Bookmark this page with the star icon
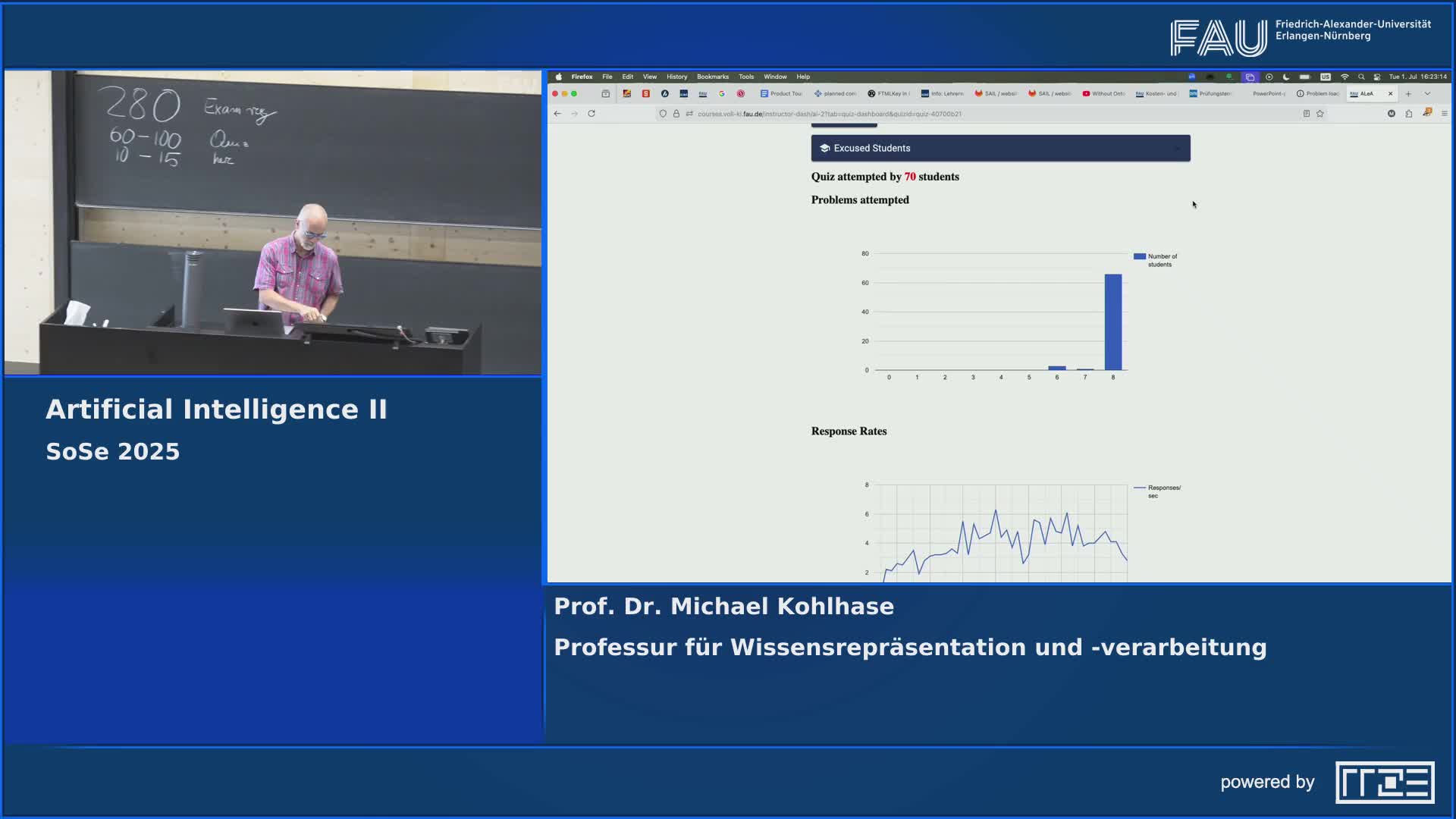Viewport: 1456px width, 819px height. (1320, 114)
